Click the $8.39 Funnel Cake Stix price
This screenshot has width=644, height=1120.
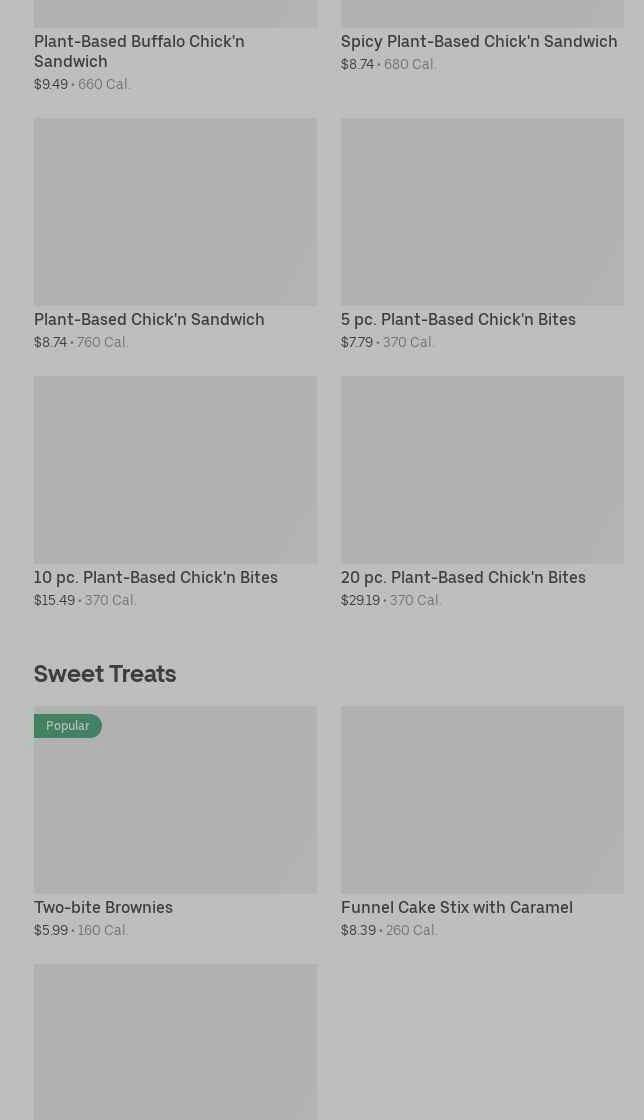click(358, 930)
